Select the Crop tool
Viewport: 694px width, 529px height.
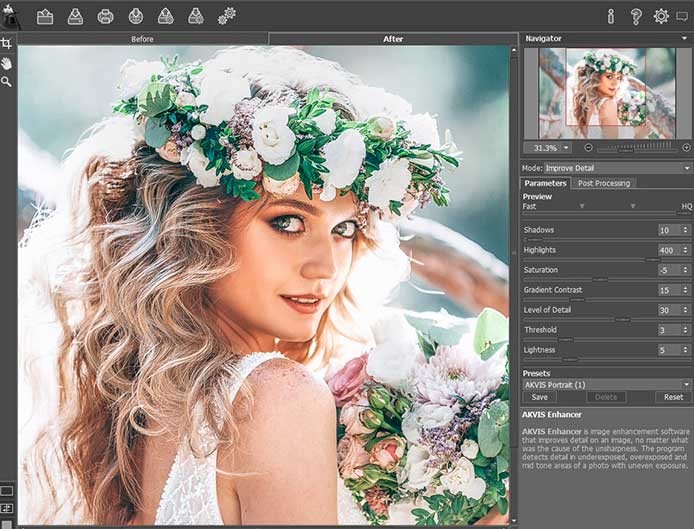pos(7,44)
